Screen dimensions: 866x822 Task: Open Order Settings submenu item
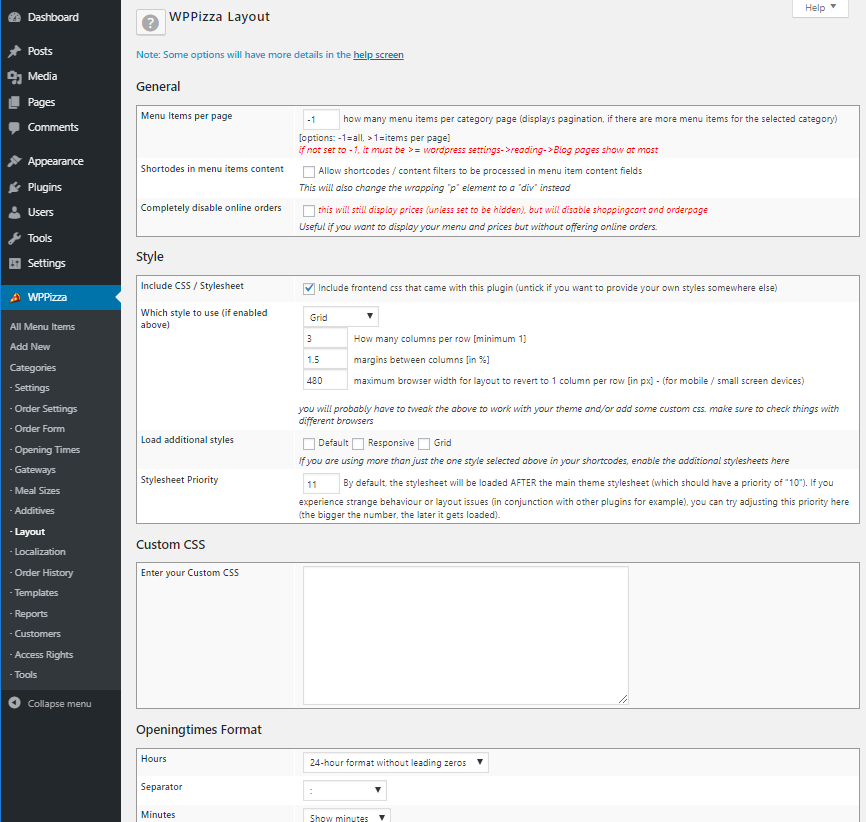click(x=45, y=409)
